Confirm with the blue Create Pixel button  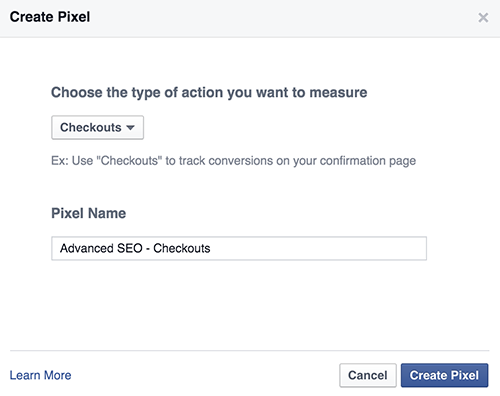point(444,375)
